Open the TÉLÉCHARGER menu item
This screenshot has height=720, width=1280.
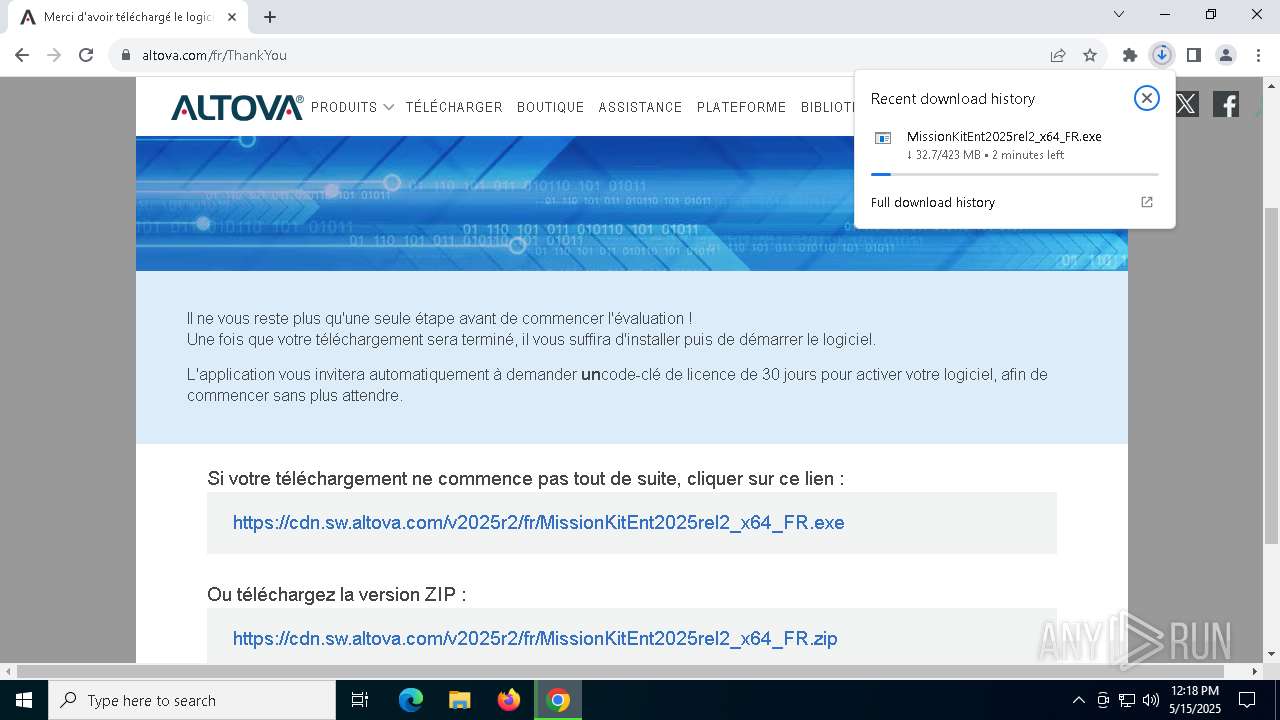(x=454, y=107)
